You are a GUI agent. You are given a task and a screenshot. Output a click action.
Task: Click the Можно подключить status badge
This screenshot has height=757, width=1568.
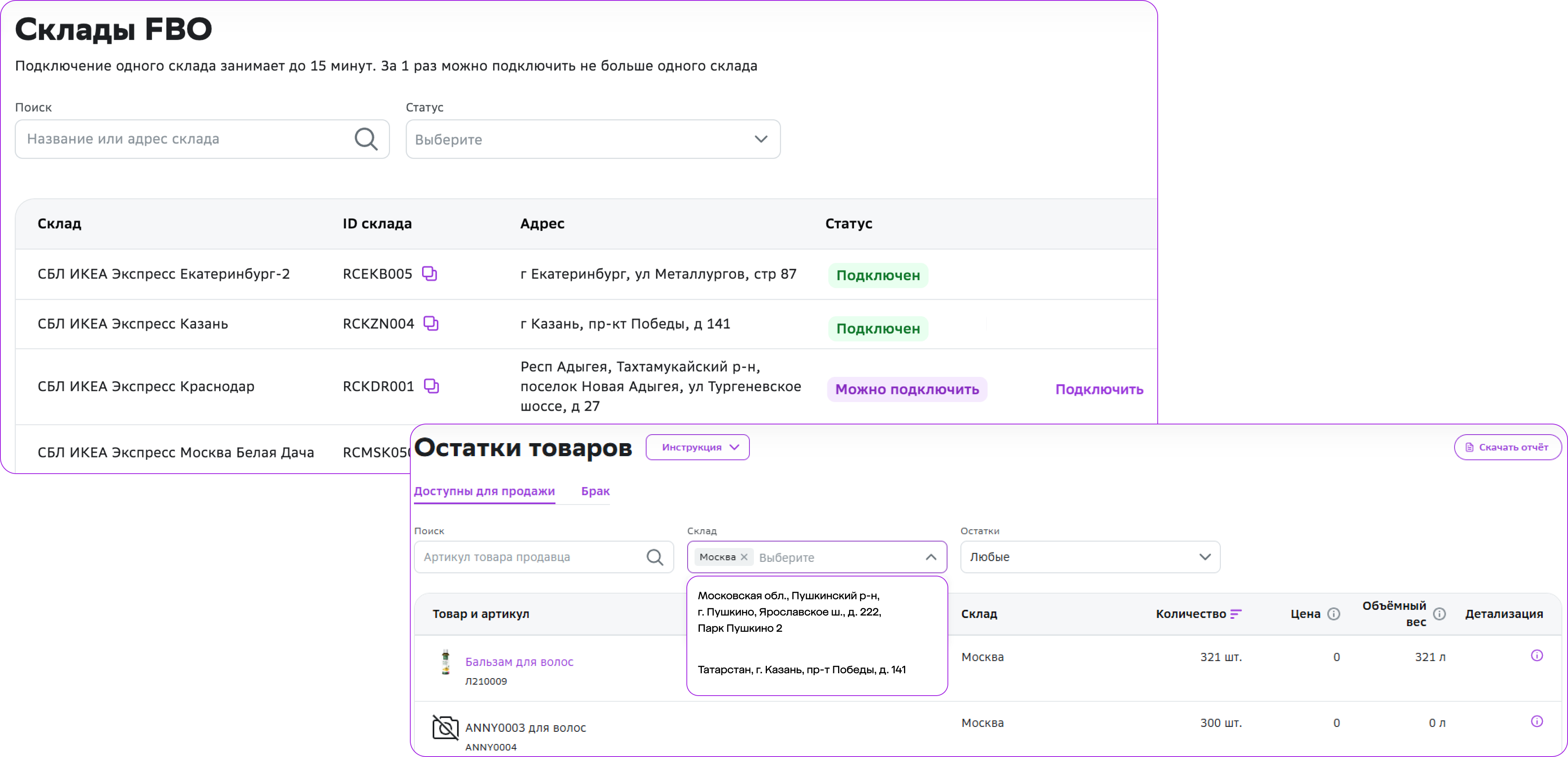pos(907,389)
